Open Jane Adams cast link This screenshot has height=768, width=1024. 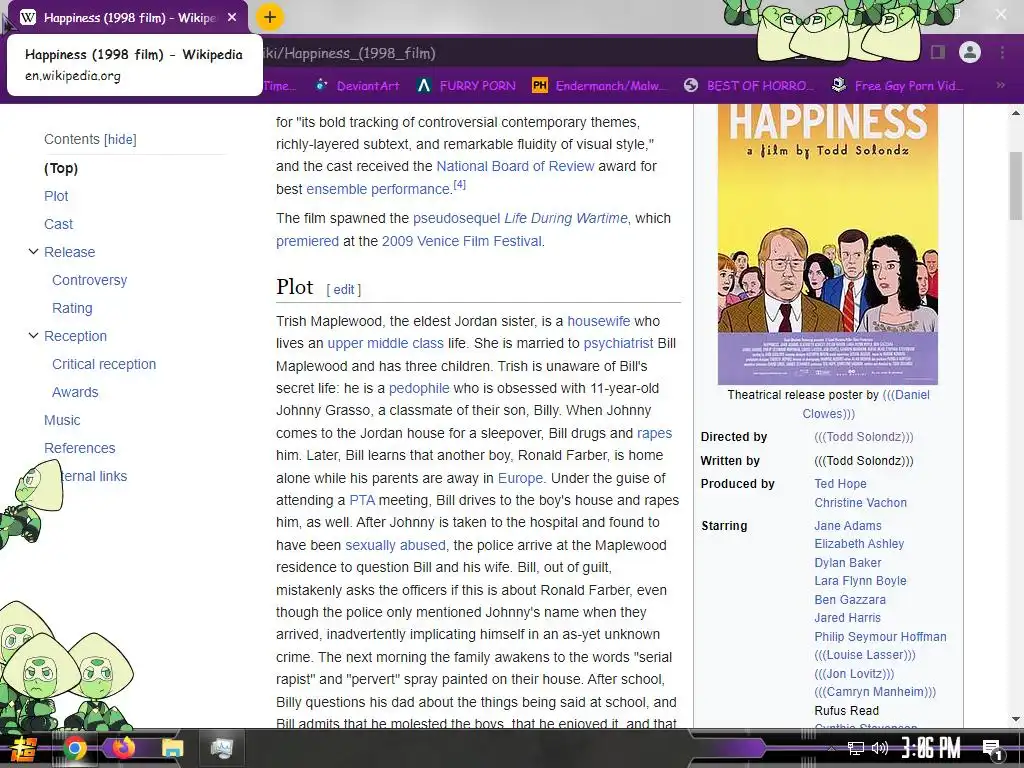click(848, 526)
